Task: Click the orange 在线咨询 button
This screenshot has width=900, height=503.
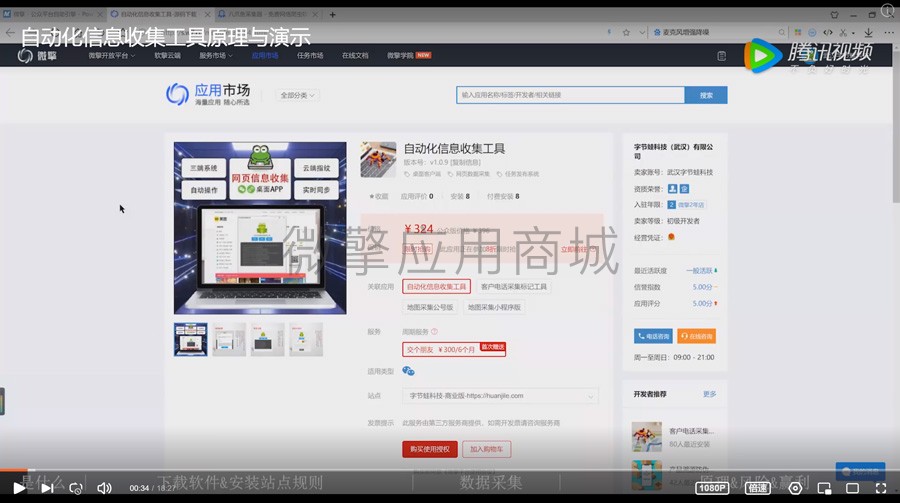Action: (696, 336)
